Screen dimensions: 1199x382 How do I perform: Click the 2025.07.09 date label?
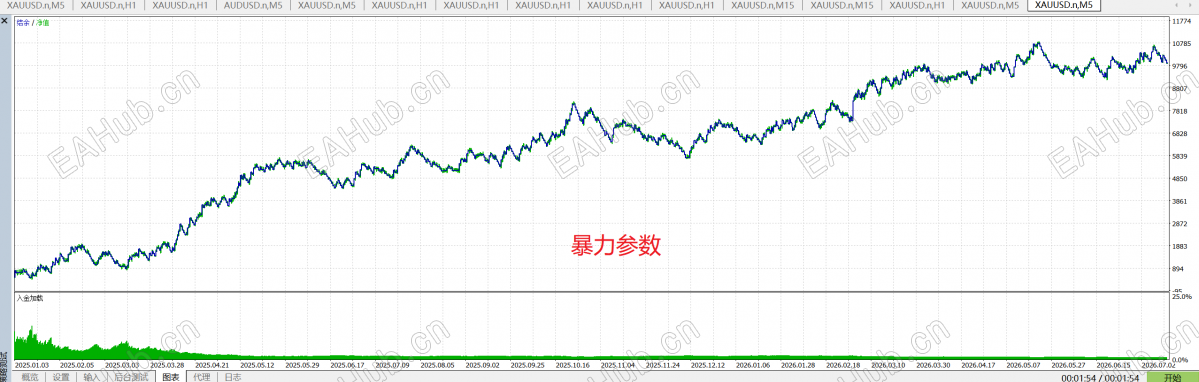pos(392,365)
